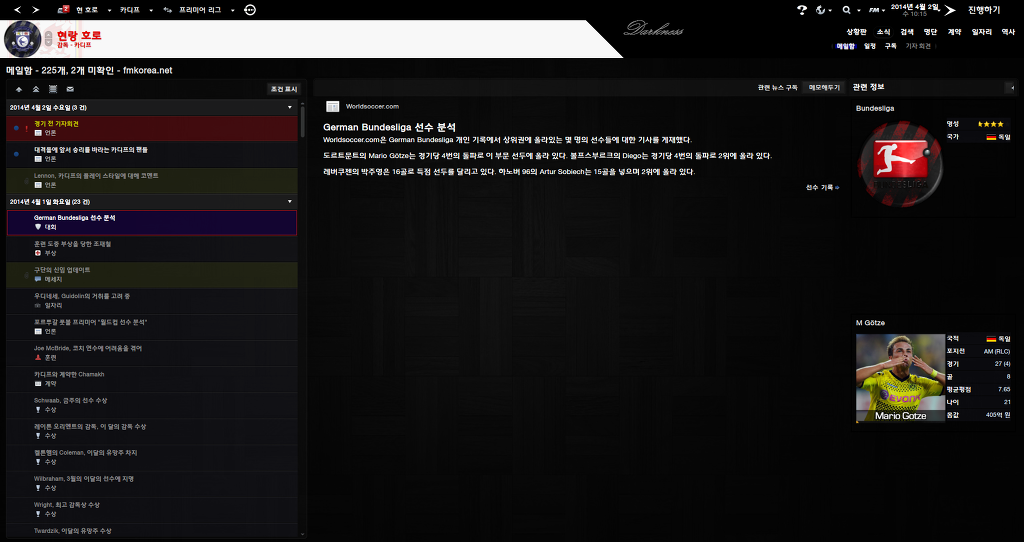Select the 메일함 sub-tab
This screenshot has width=1024, height=542.
tap(846, 46)
